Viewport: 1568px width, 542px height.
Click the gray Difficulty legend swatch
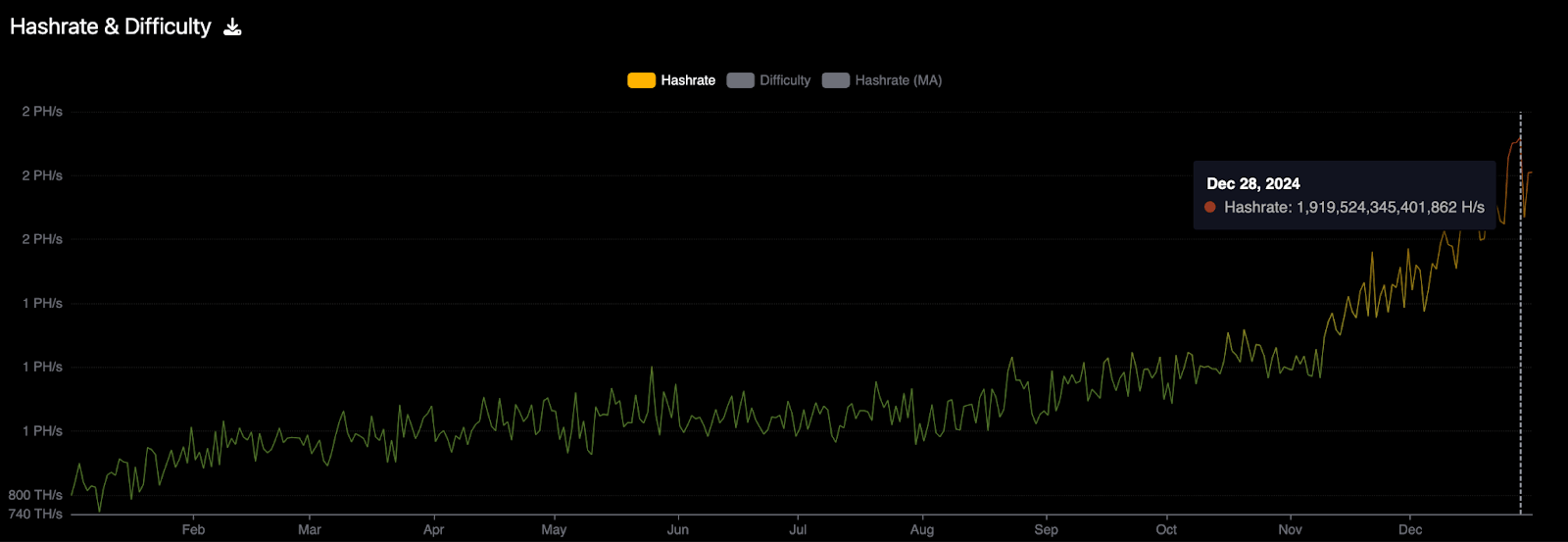coord(740,80)
